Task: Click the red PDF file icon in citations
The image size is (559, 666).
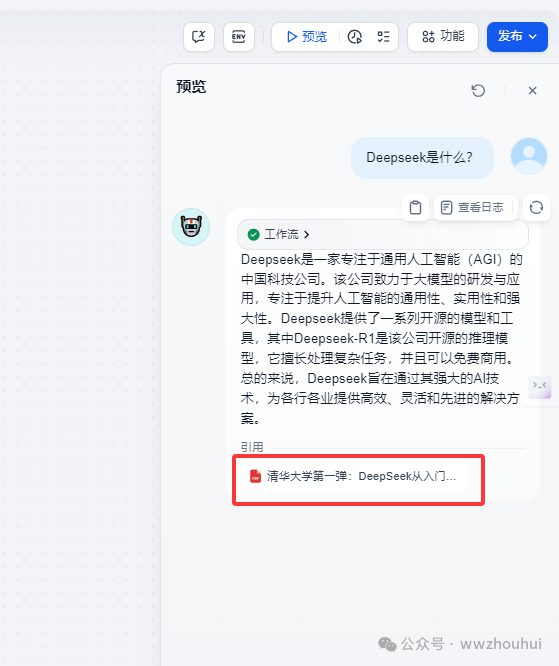Action: (255, 476)
